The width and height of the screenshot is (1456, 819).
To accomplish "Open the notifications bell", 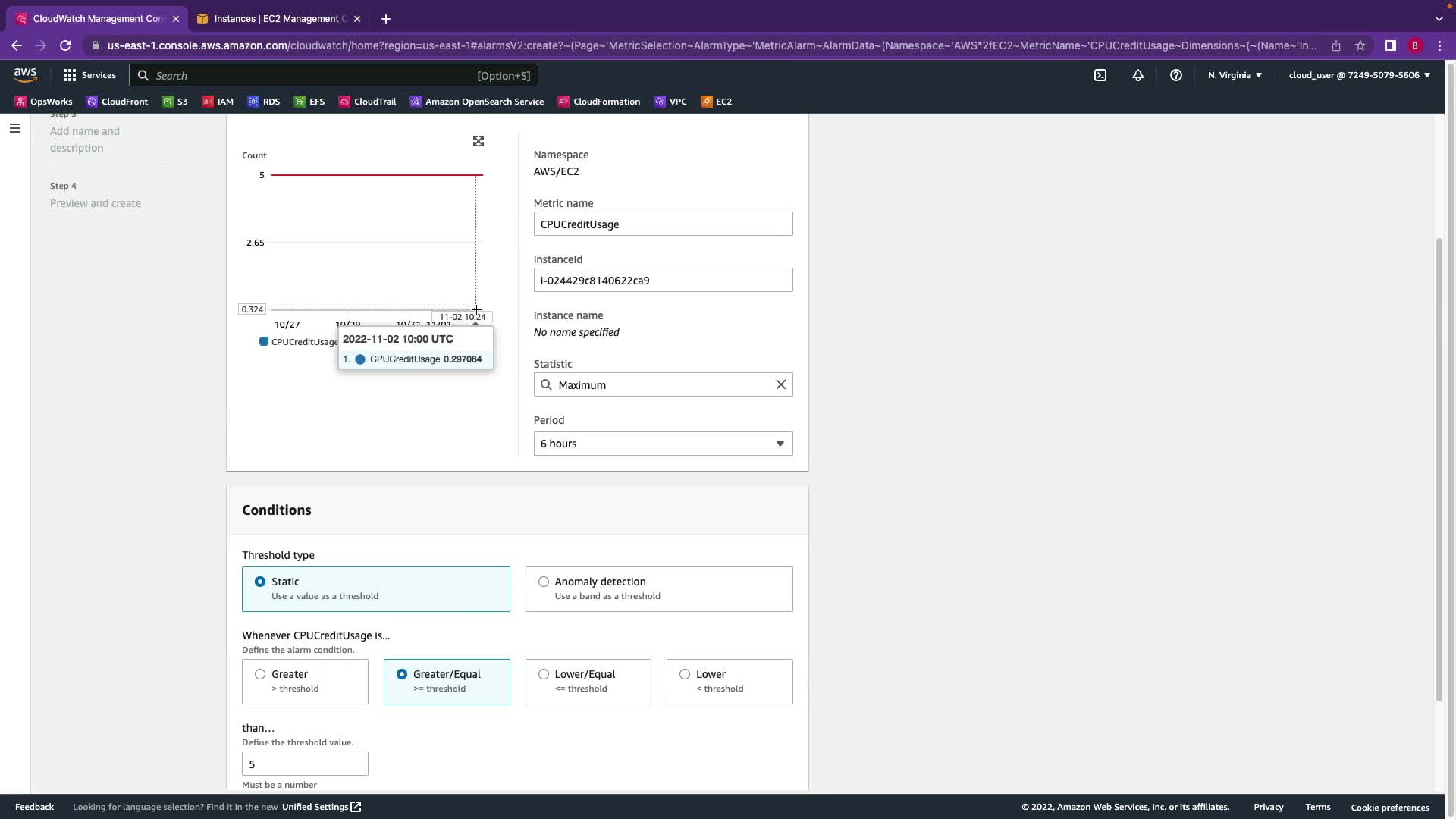I will (1138, 75).
